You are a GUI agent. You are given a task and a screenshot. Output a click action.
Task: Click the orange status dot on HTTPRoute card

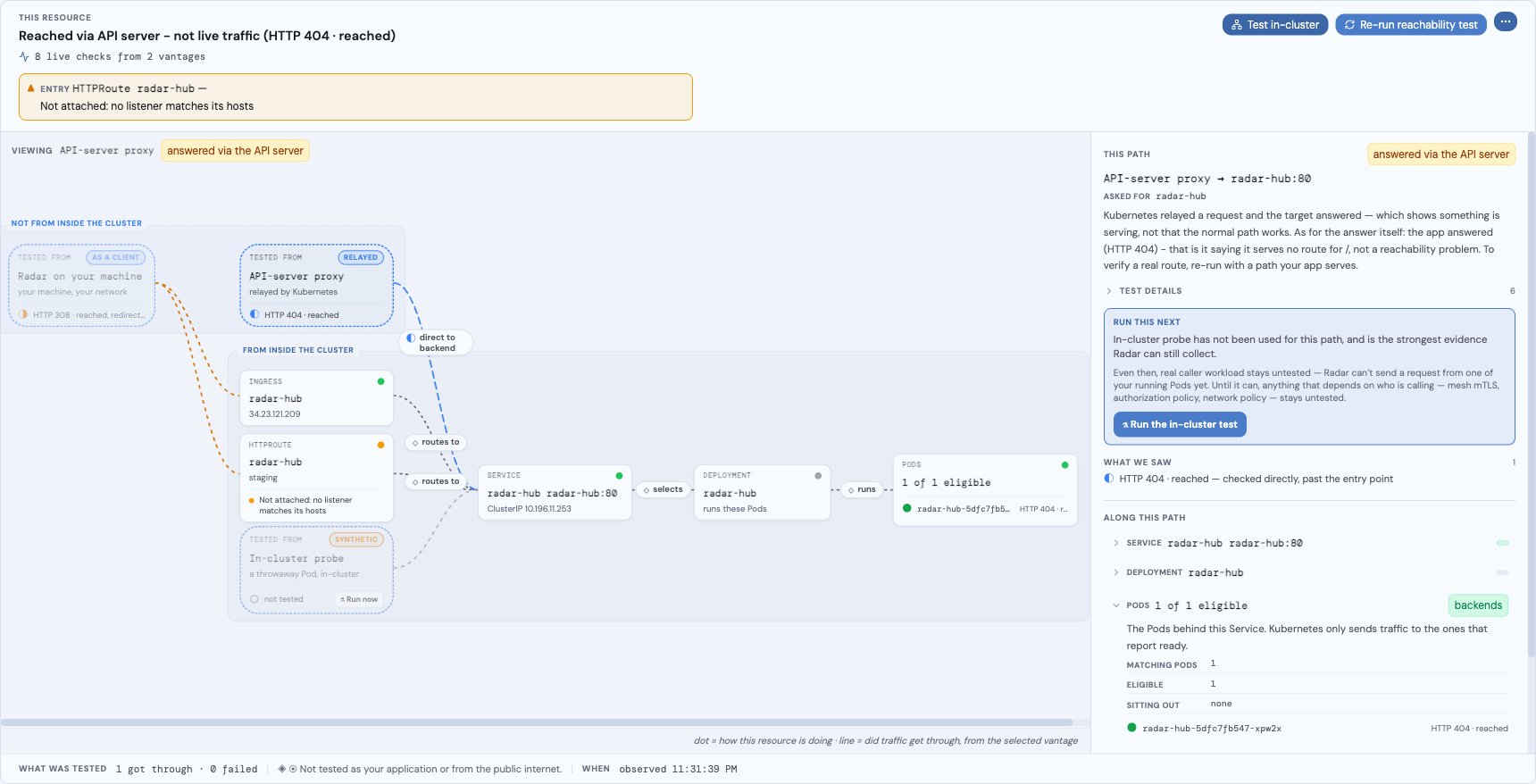pyautogui.click(x=380, y=445)
